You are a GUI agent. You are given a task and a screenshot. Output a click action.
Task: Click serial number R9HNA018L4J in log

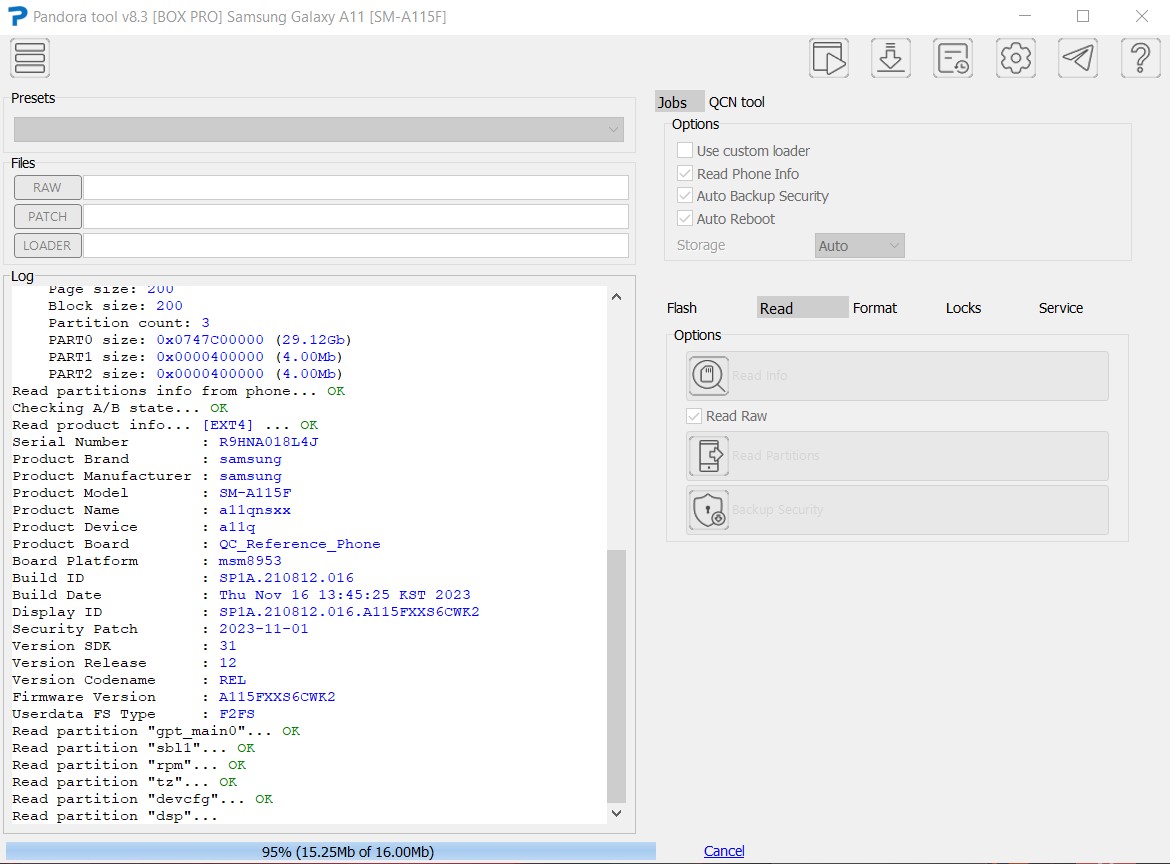click(x=269, y=442)
